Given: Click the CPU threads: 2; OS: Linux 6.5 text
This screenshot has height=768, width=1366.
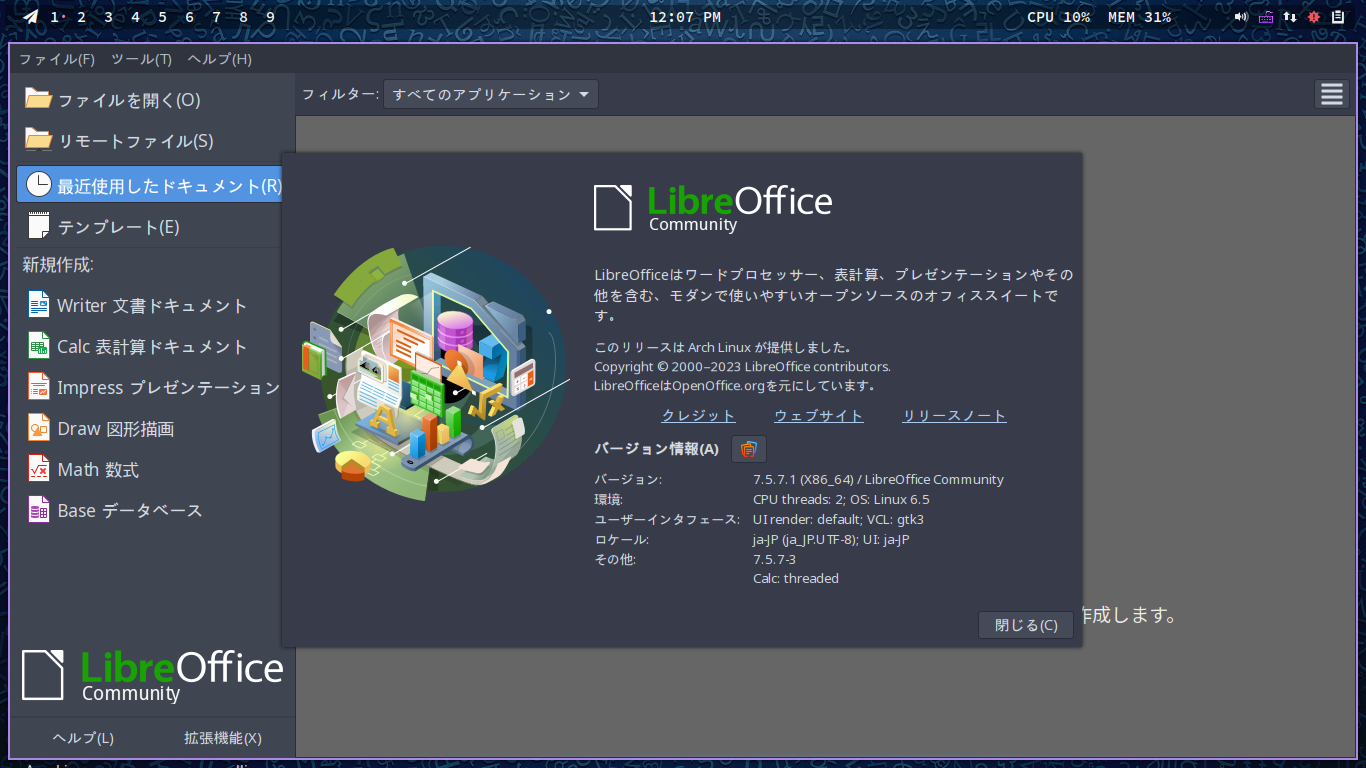Looking at the screenshot, I should [841, 500].
